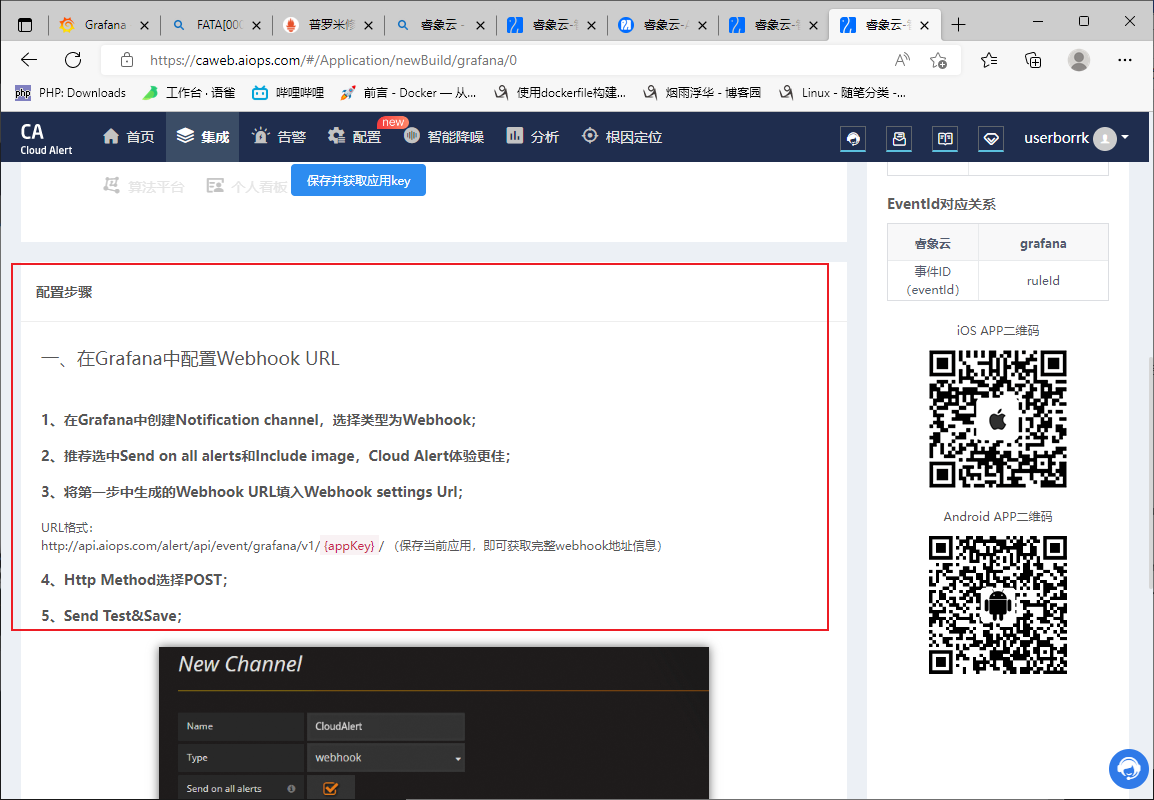Open 前言 - Docker bookmark
The image size is (1154, 800).
(x=408, y=93)
